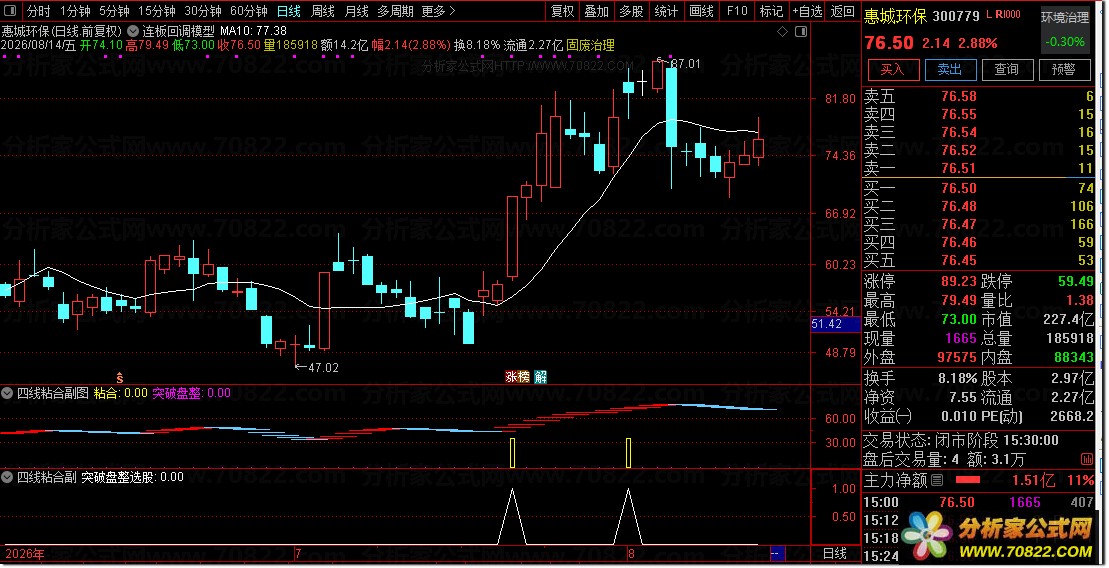This screenshot has width=1109, height=568.
Task: Click the 连板回调模型 indicator name
Action: point(178,31)
